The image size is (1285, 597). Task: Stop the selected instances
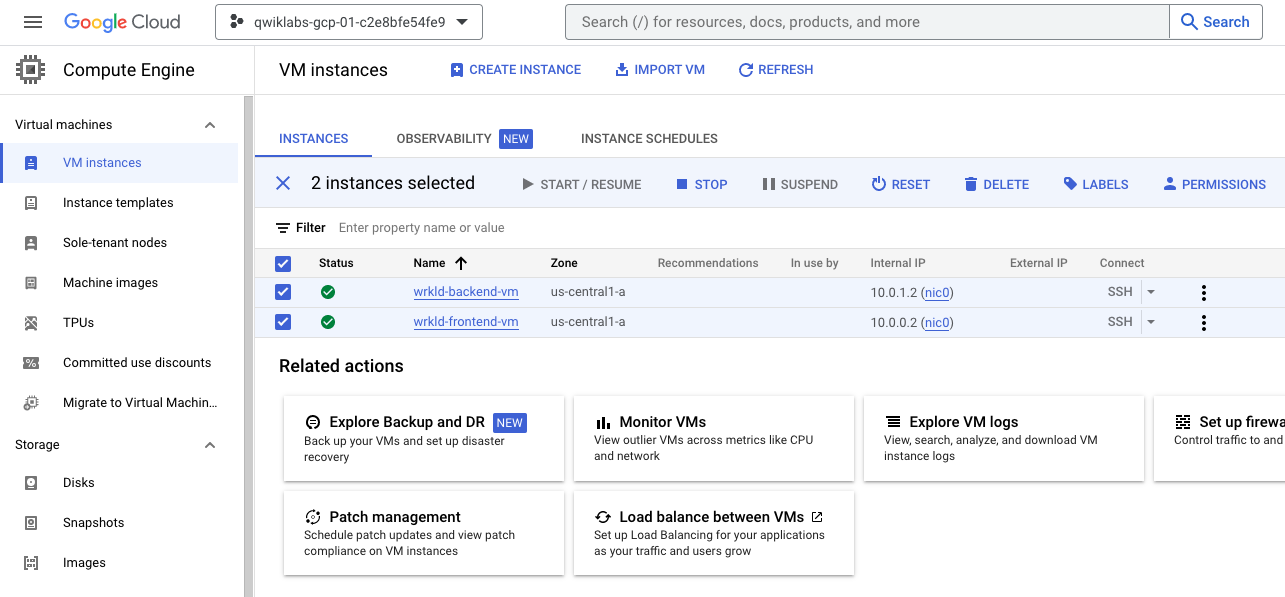(x=701, y=184)
